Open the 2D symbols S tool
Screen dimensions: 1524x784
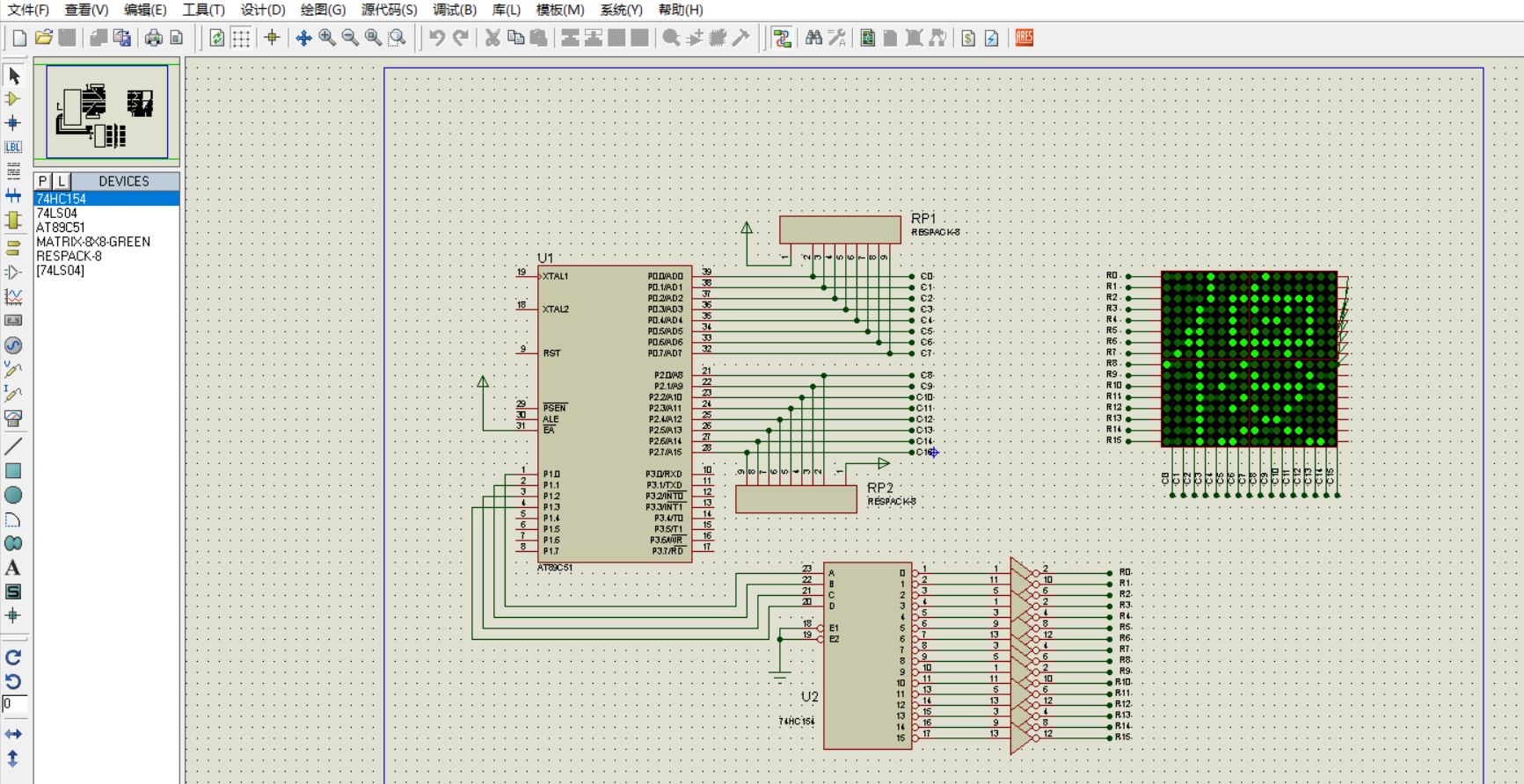tap(13, 592)
